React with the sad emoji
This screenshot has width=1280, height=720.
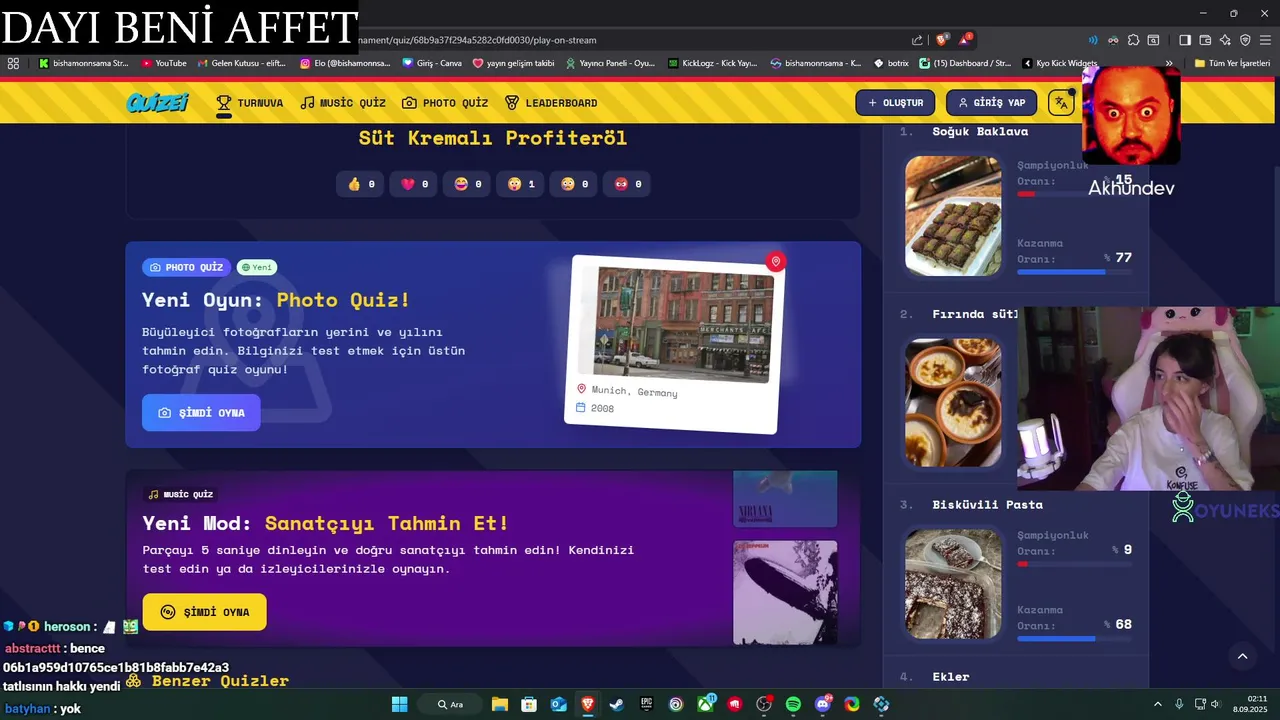(575, 184)
